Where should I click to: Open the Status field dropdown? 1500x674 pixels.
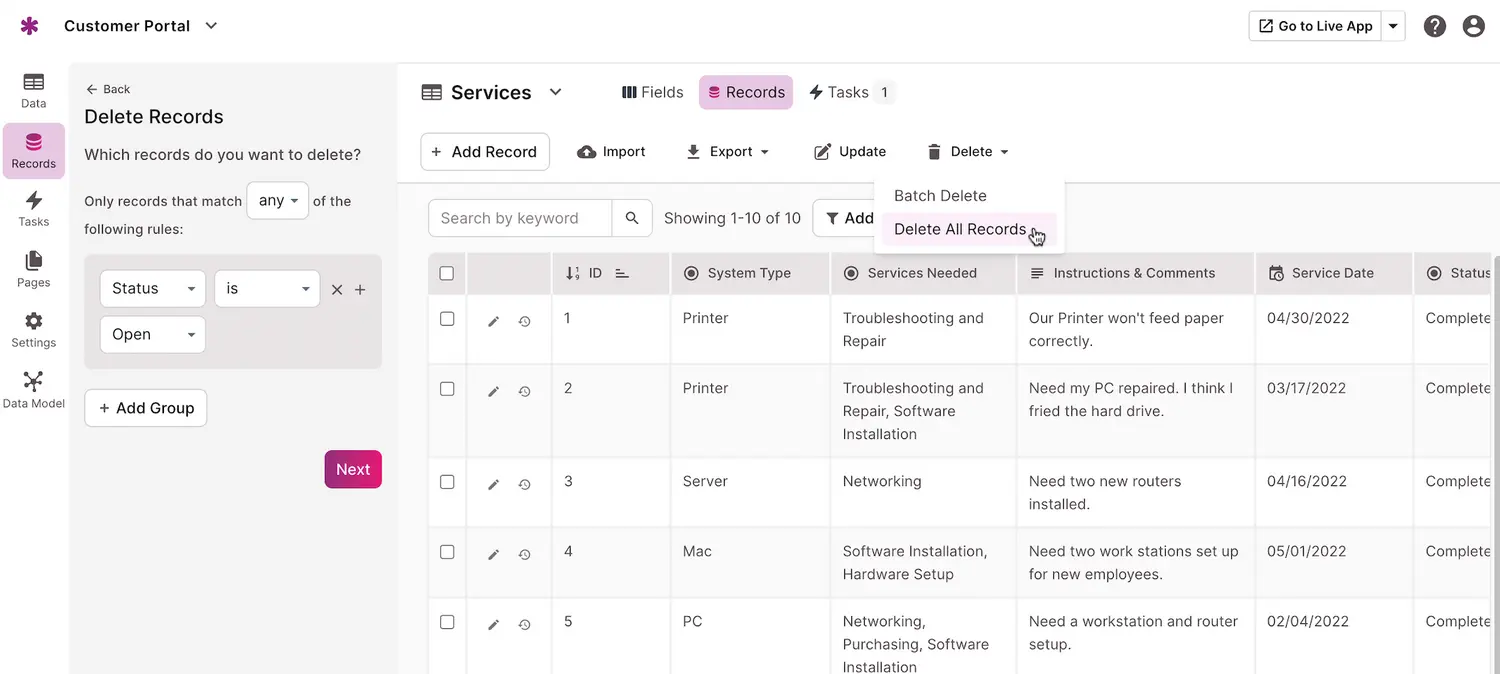152,289
